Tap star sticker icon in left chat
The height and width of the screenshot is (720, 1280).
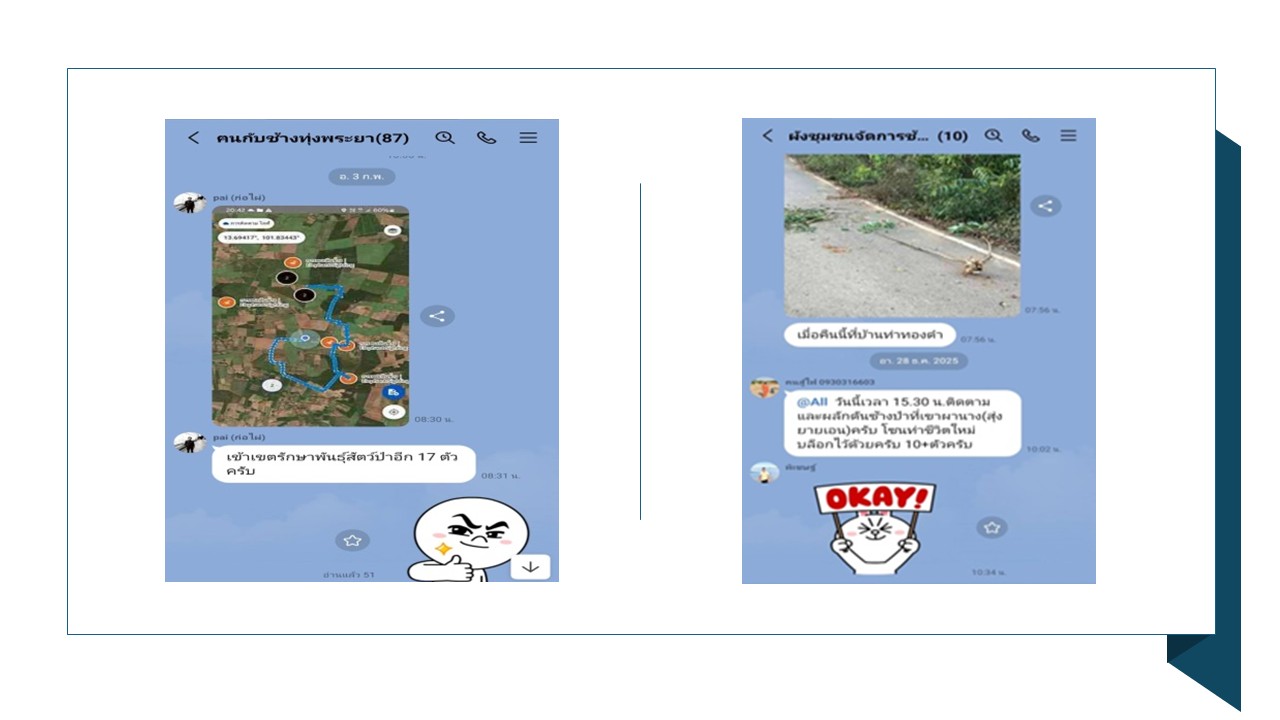tap(352, 540)
